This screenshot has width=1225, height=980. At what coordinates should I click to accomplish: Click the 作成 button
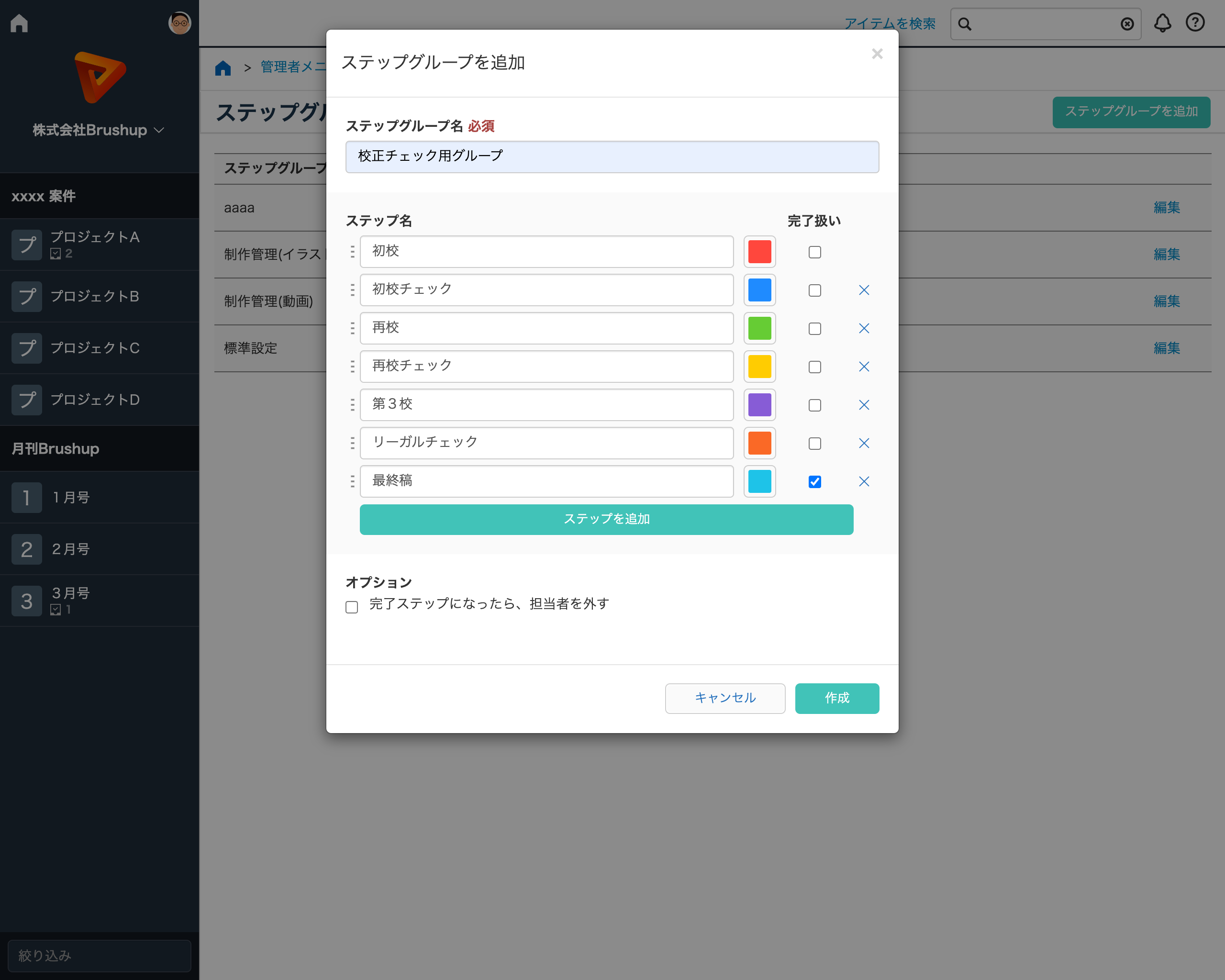[x=836, y=698]
